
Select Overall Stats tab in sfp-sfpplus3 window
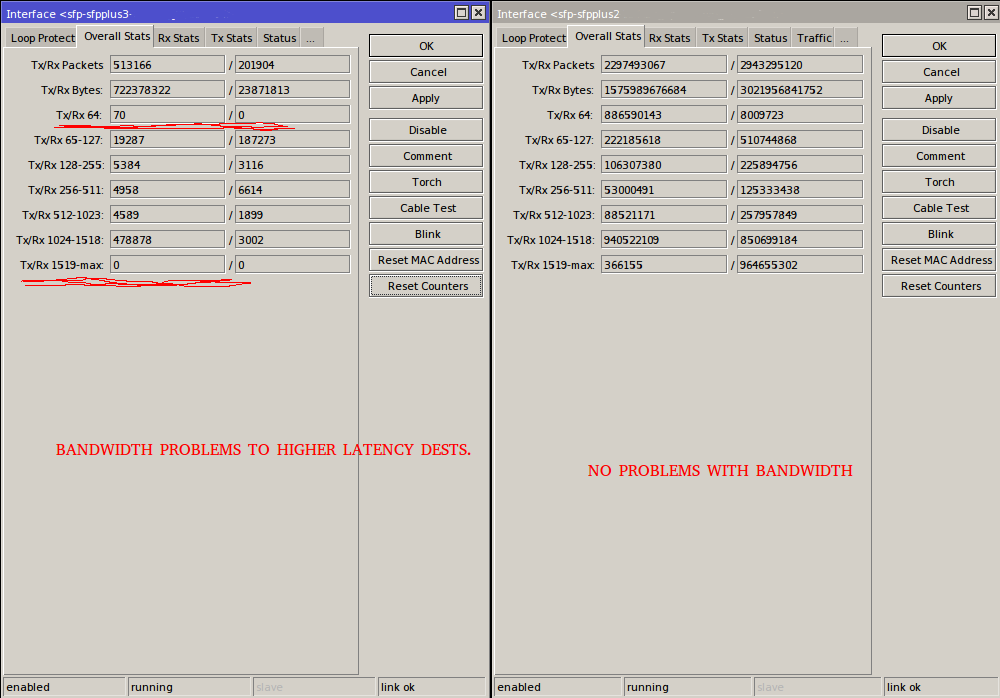coord(117,36)
